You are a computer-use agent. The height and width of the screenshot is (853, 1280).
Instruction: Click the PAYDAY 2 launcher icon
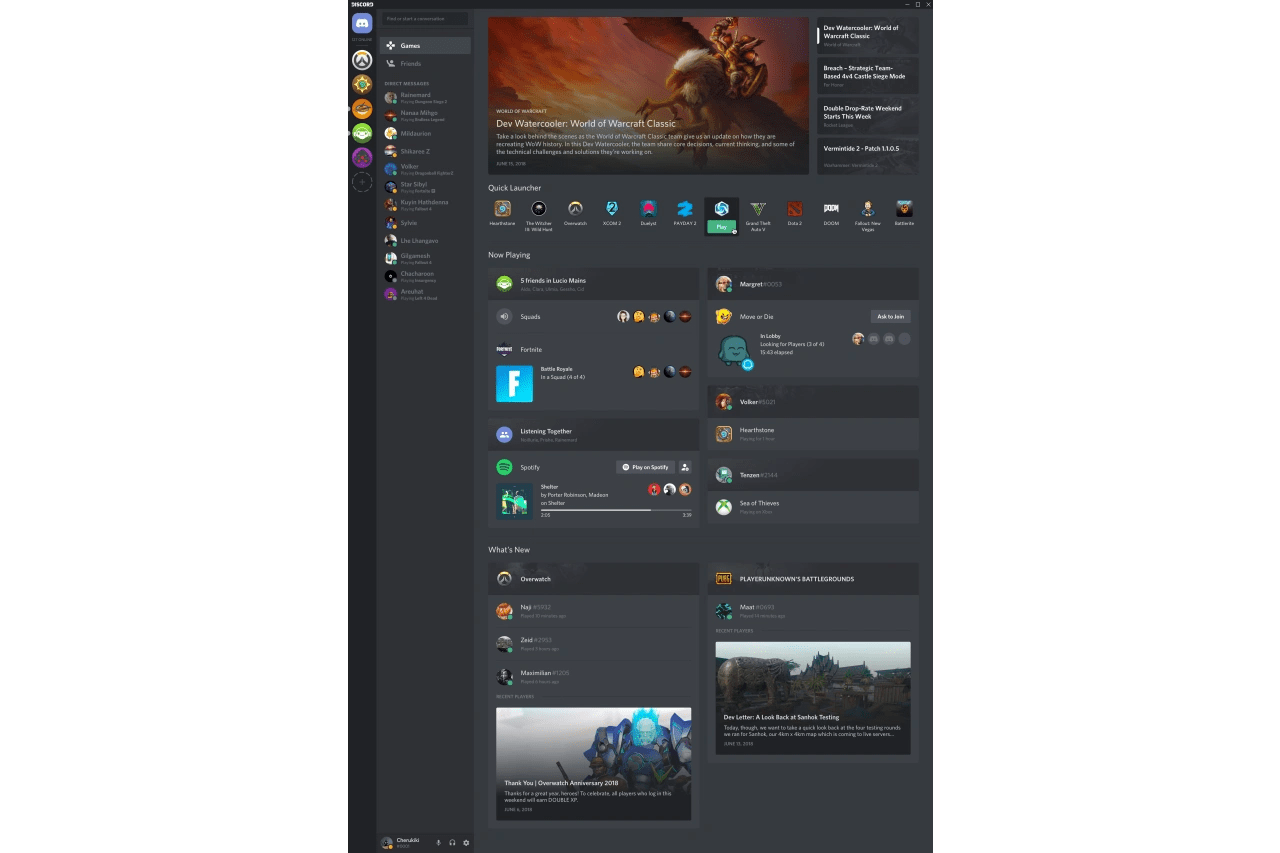tap(685, 209)
